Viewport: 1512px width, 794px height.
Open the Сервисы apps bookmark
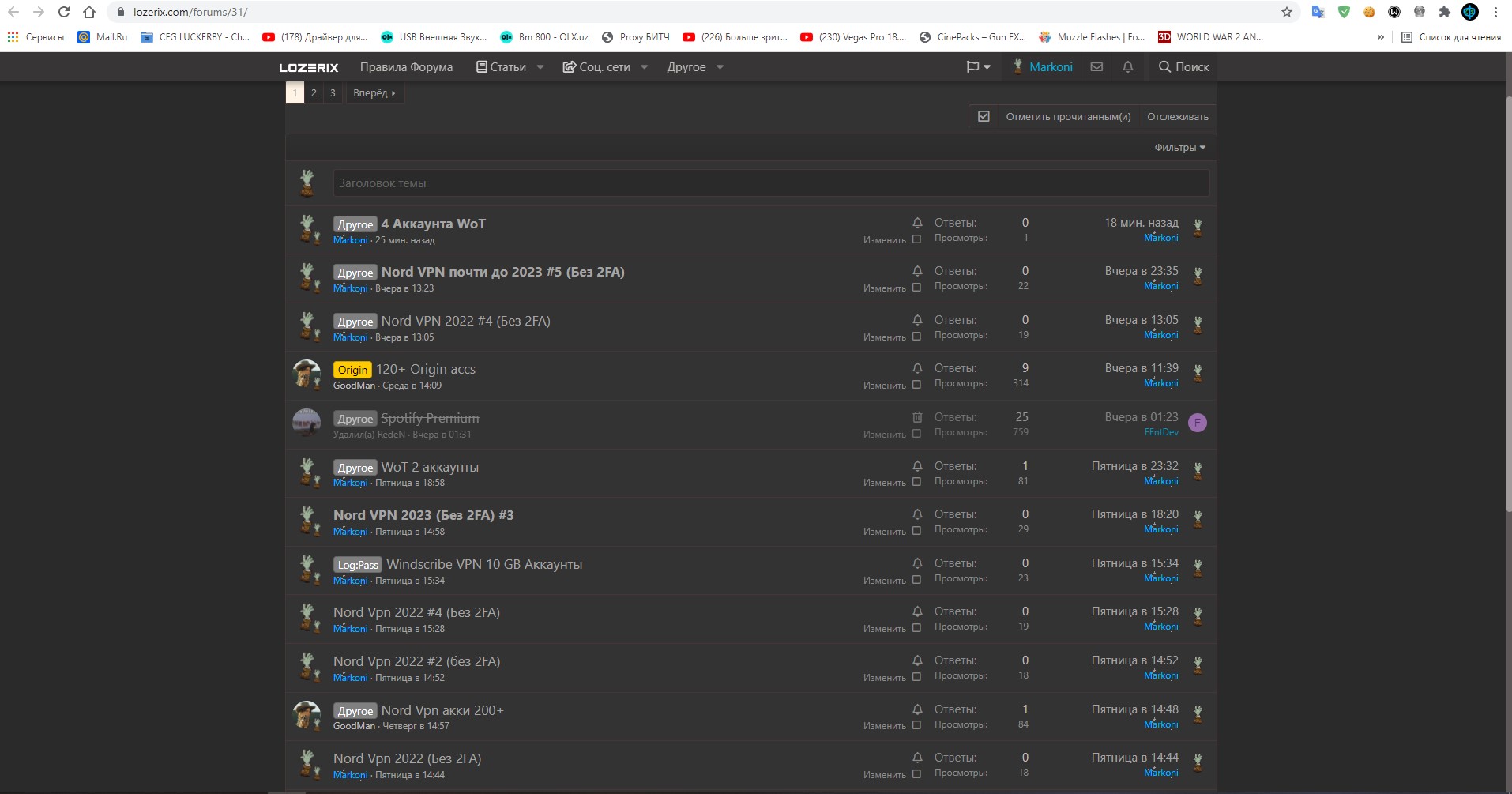(x=36, y=37)
